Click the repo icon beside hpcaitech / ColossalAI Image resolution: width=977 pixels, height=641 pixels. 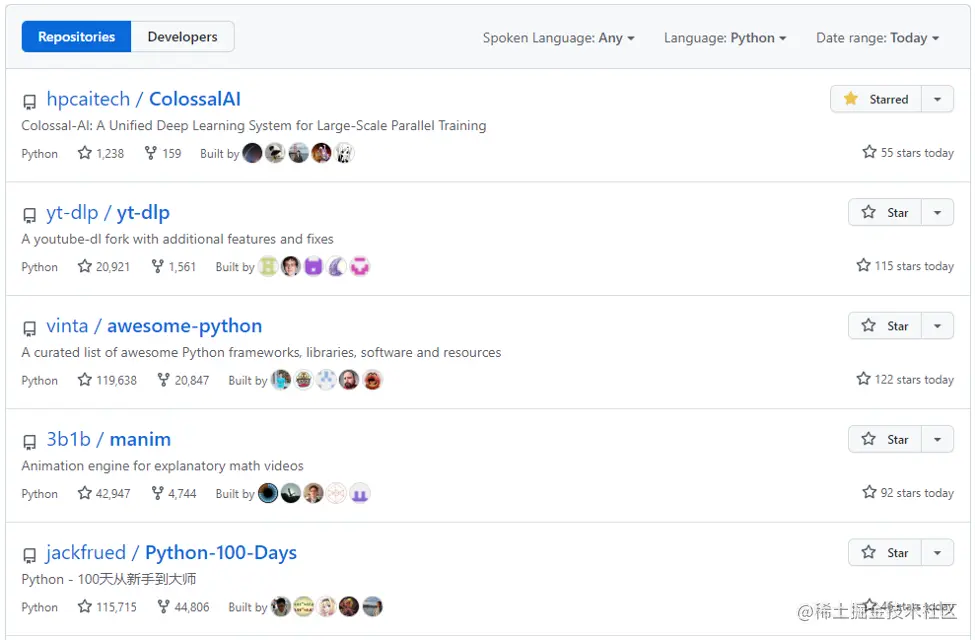(x=29, y=102)
